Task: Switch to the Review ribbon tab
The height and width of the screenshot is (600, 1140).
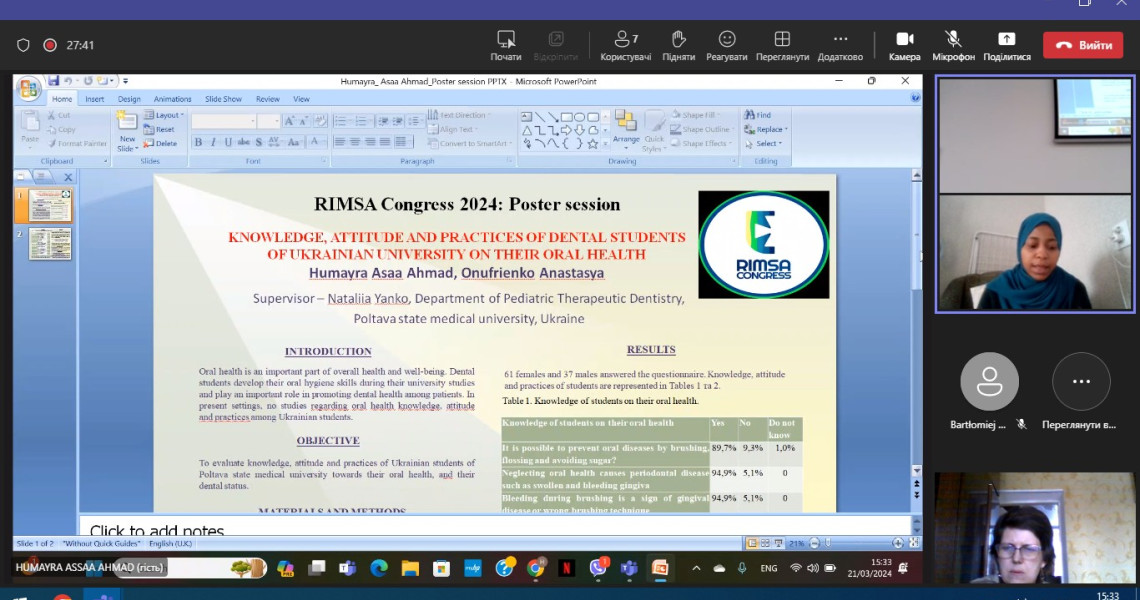Action: pyautogui.click(x=268, y=99)
